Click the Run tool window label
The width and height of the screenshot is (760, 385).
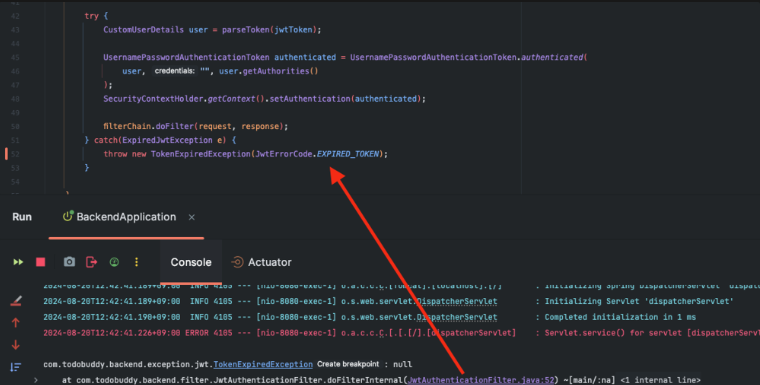[x=22, y=217]
